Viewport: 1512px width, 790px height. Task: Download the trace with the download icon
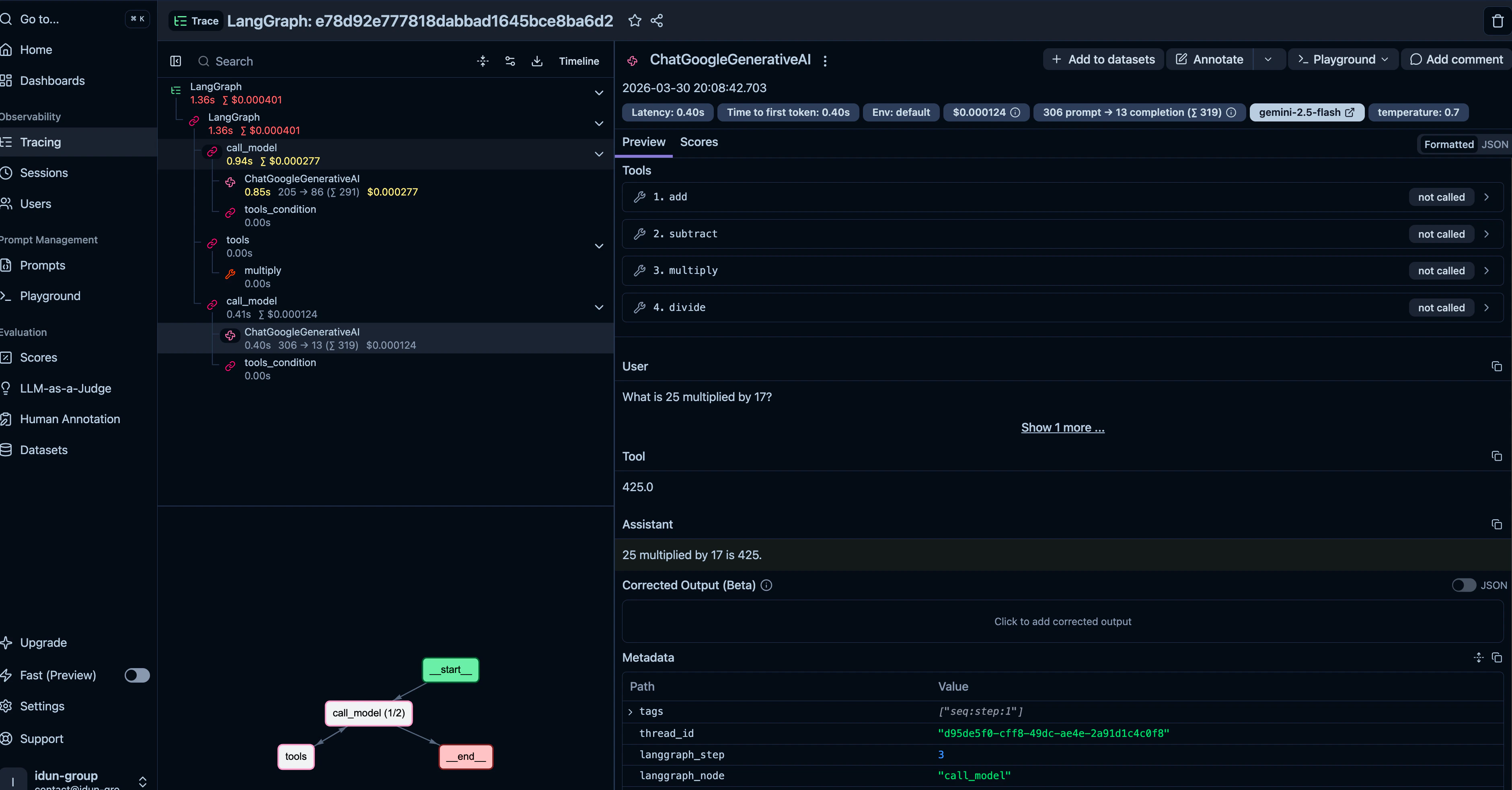pyautogui.click(x=537, y=61)
